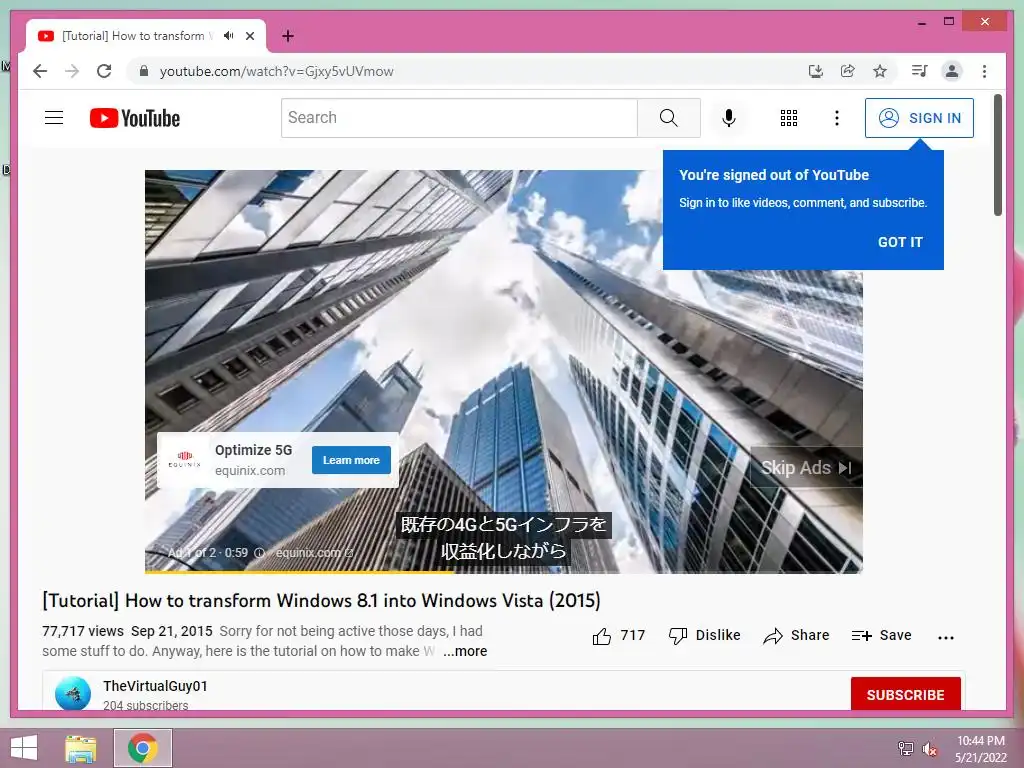The width and height of the screenshot is (1024, 768).
Task: Click the yellow ad progress bar
Action: 299,571
